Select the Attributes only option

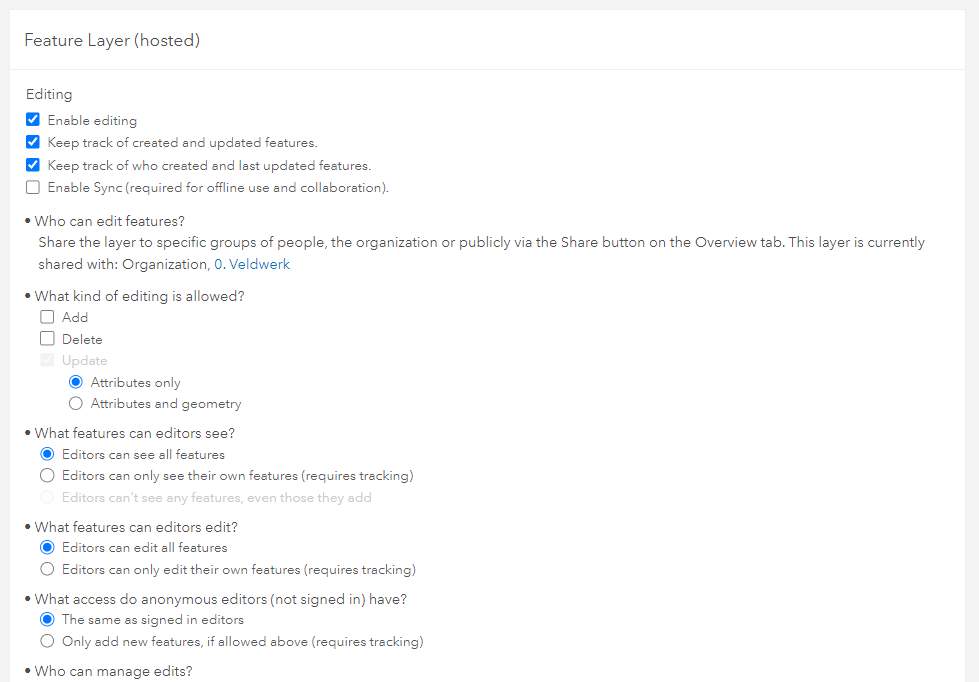point(75,382)
